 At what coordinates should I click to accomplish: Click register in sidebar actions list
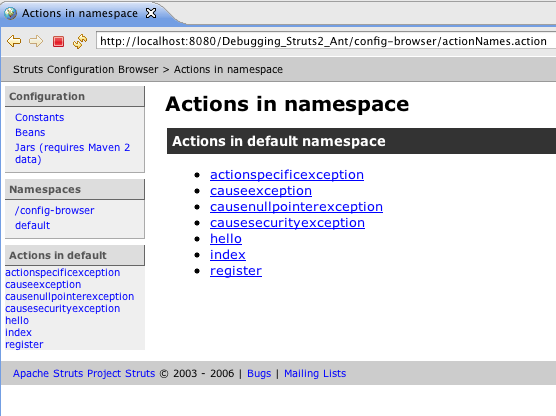coord(24,344)
